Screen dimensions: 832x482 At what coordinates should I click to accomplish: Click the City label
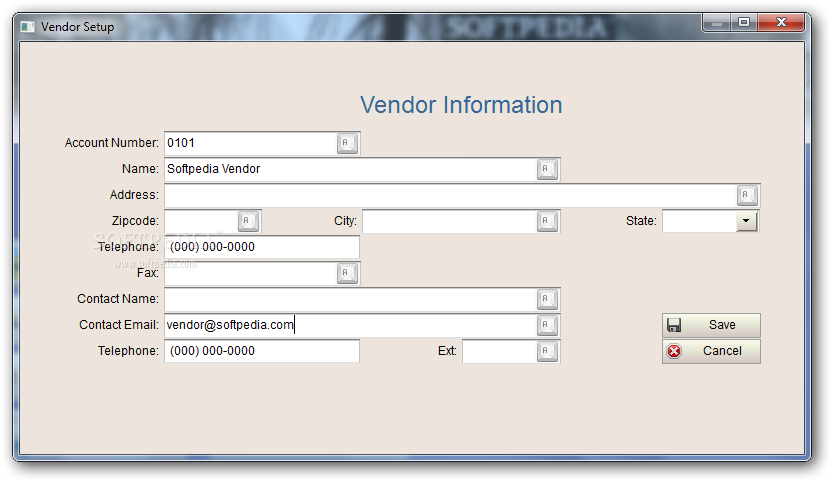tap(345, 221)
